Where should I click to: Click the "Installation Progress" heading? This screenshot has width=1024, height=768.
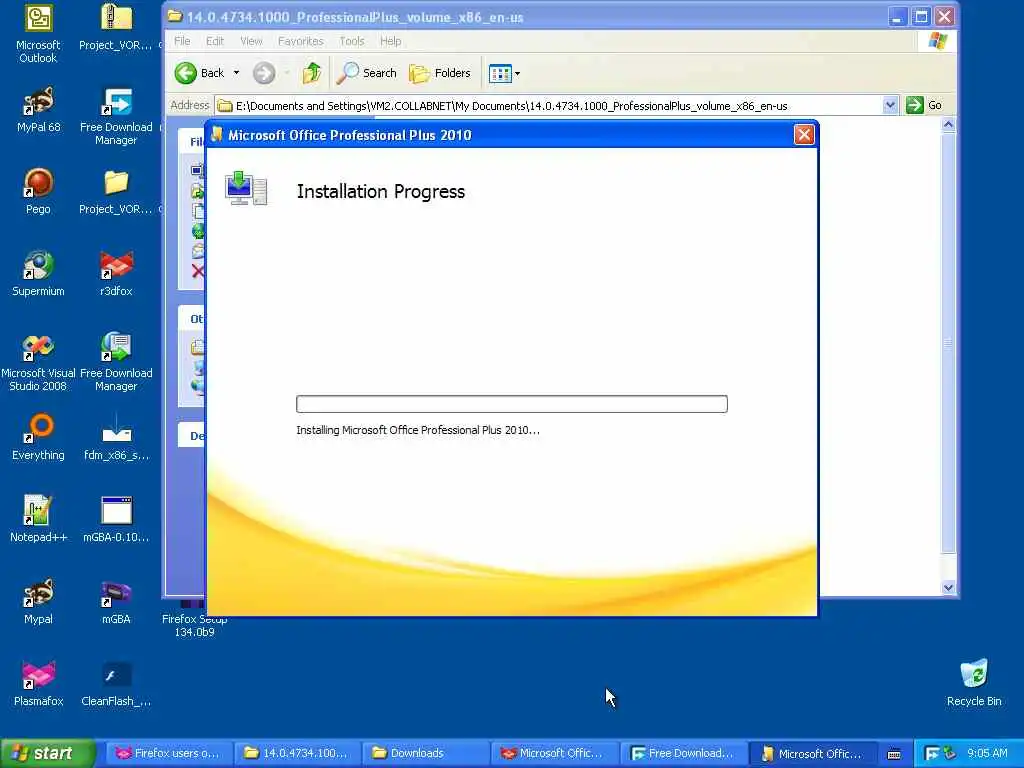point(381,191)
